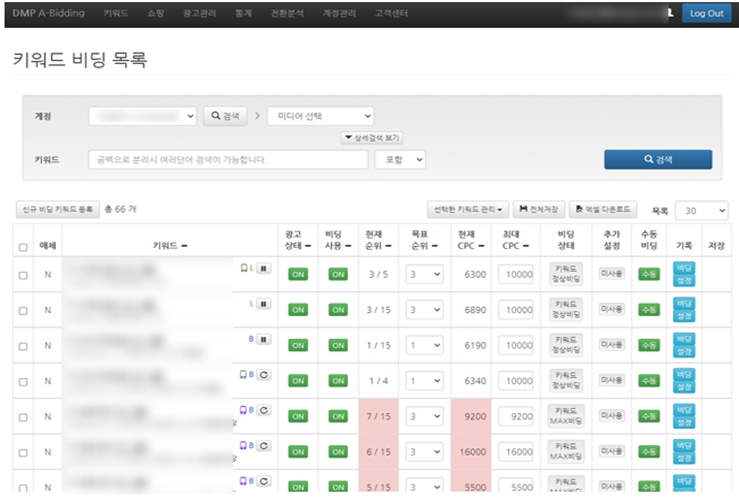The width and height of the screenshot is (739, 500).
Task: Click the orange L marker on the 3 / 15 row
Action: coord(252,304)
